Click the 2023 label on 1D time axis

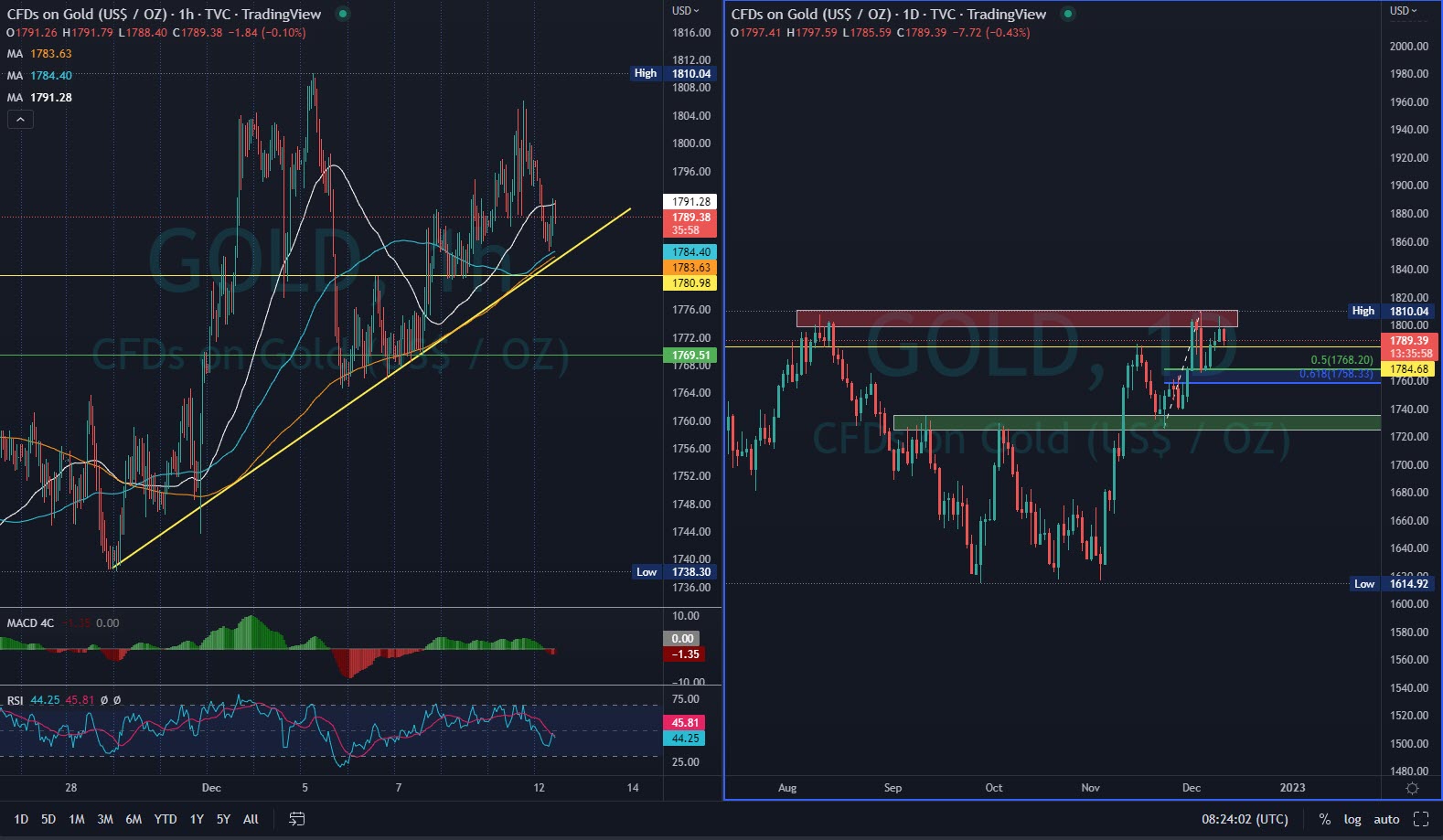(x=1292, y=788)
